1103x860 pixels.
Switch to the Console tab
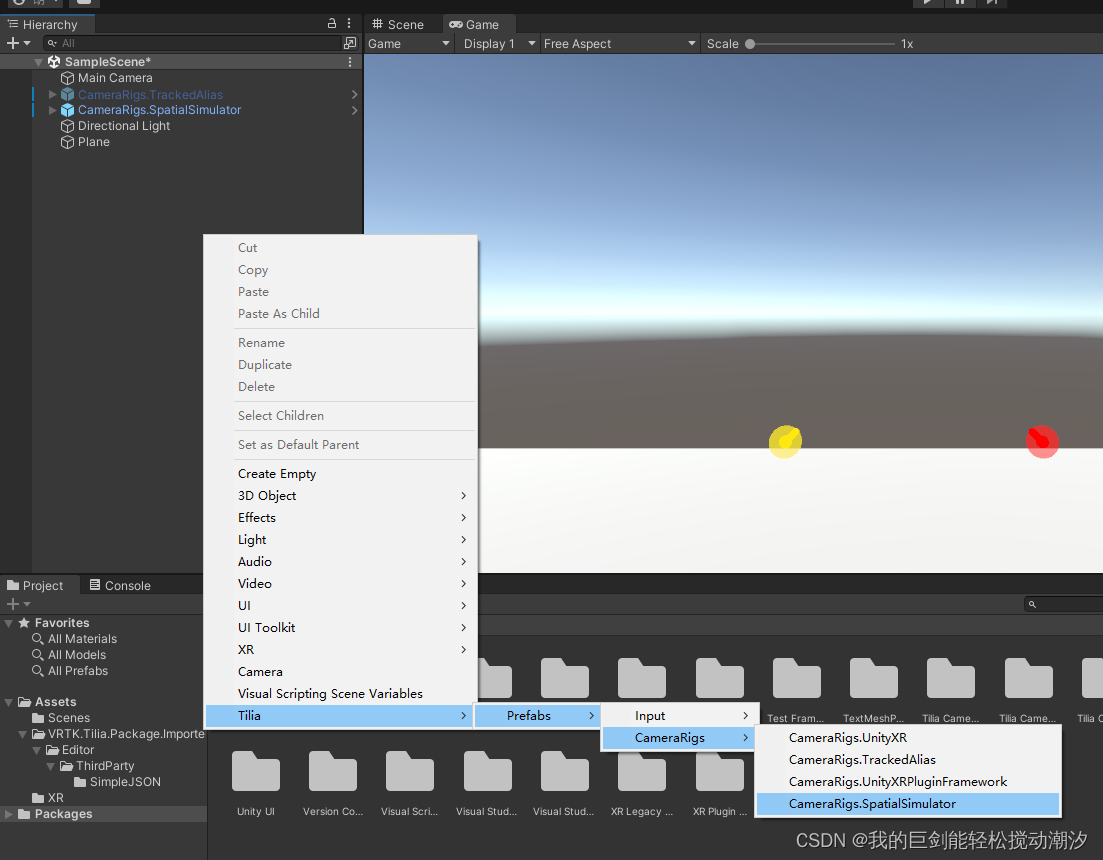pyautogui.click(x=120, y=585)
